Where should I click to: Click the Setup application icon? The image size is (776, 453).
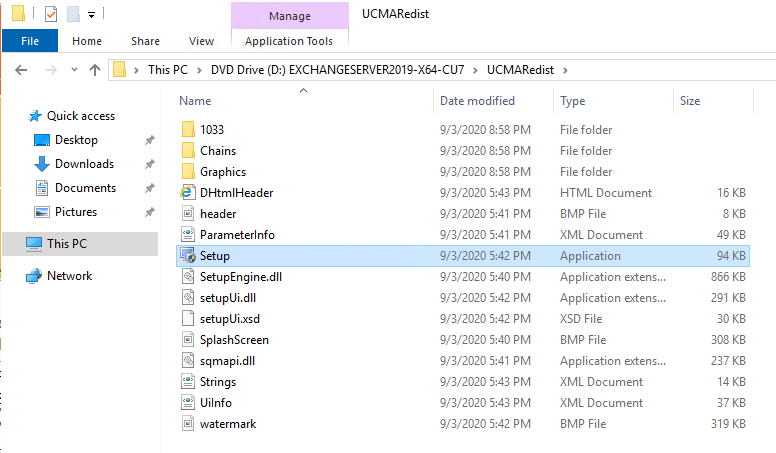tap(188, 256)
